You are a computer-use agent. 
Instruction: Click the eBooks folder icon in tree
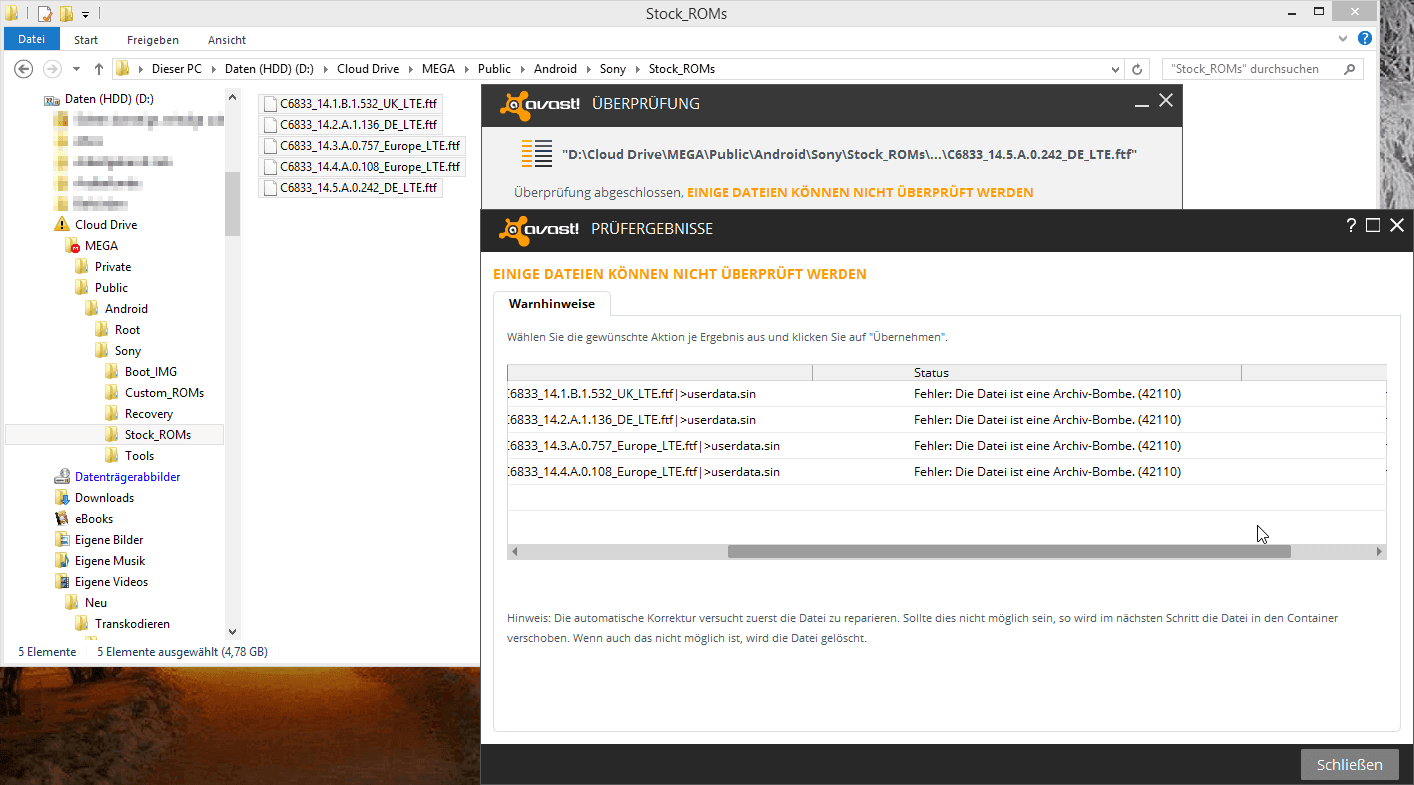[62, 519]
